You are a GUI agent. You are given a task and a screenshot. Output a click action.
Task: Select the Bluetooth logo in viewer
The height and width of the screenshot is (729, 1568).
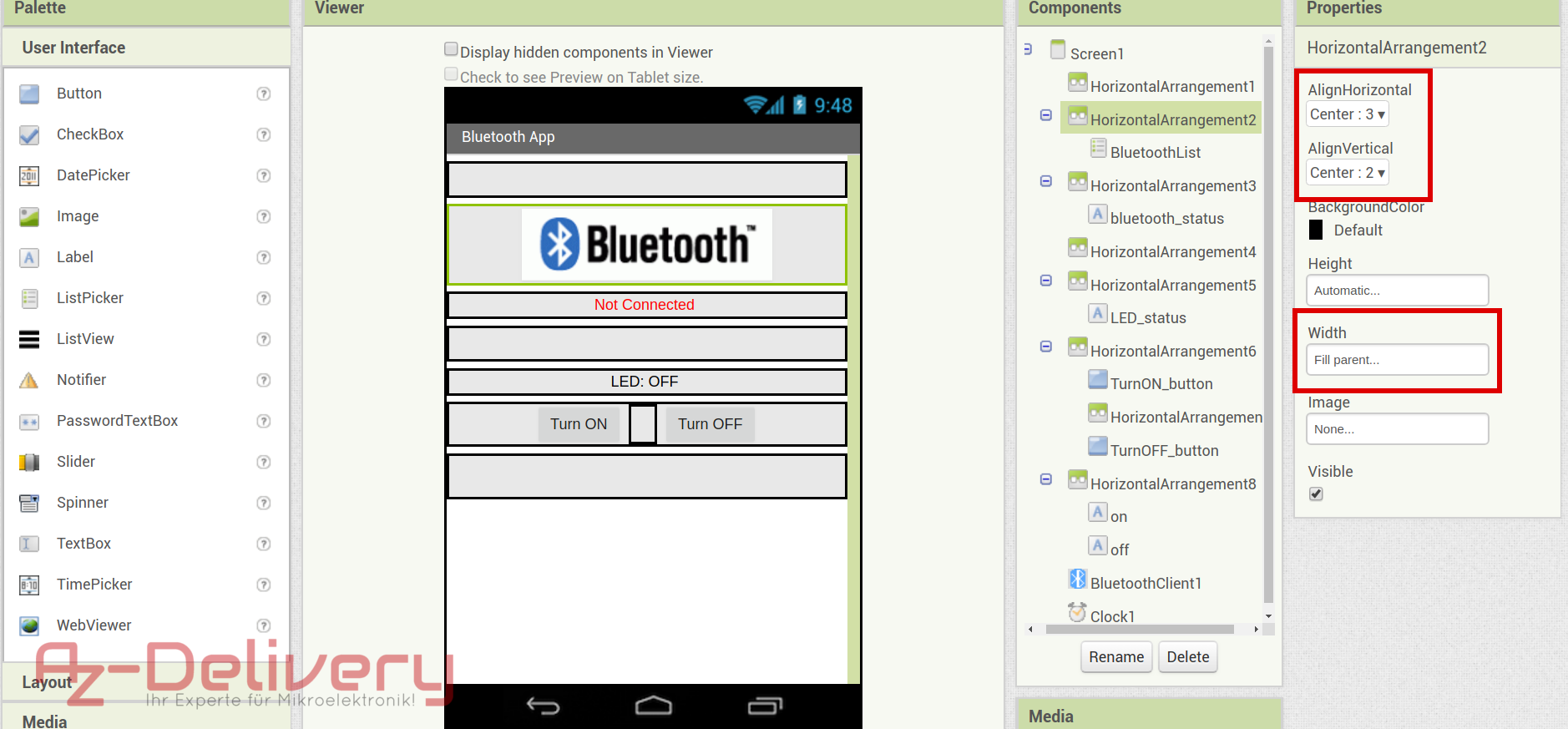pyautogui.click(x=647, y=244)
